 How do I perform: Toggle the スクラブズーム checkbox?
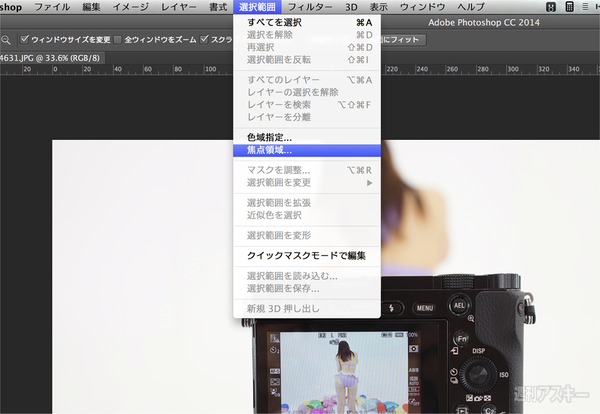click(204, 40)
